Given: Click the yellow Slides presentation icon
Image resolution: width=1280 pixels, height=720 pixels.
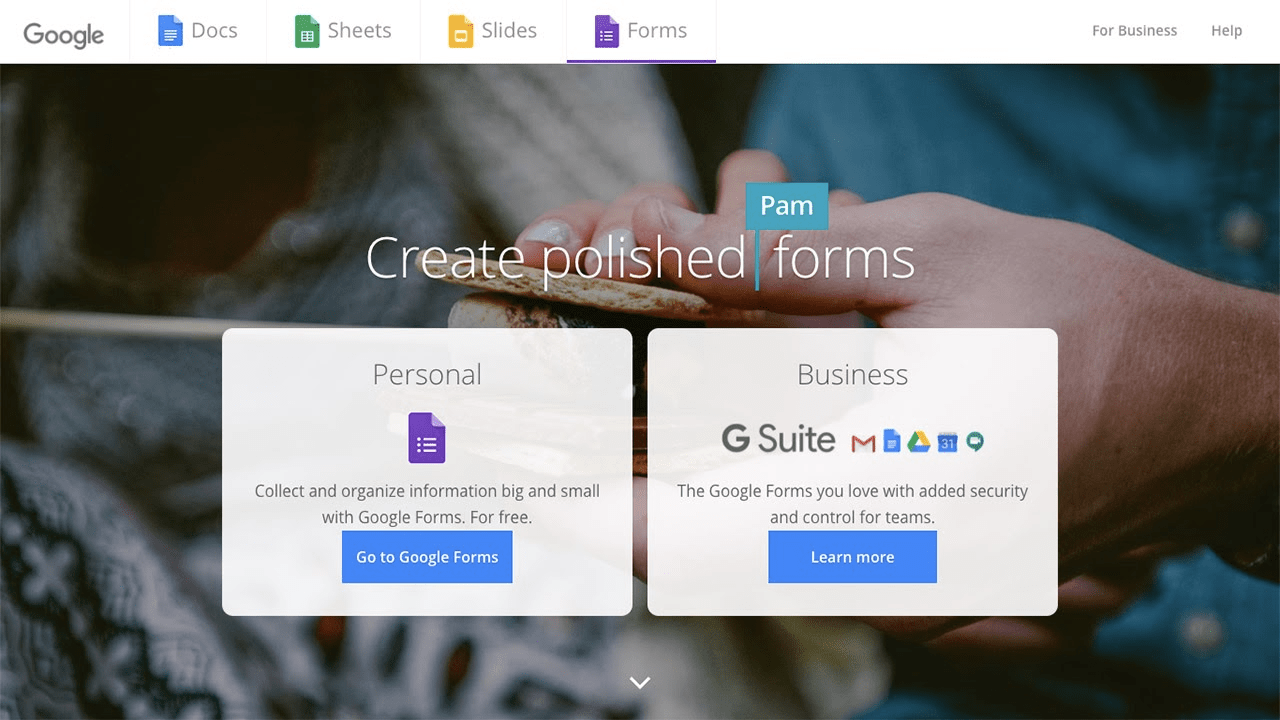Looking at the screenshot, I should tap(460, 31).
